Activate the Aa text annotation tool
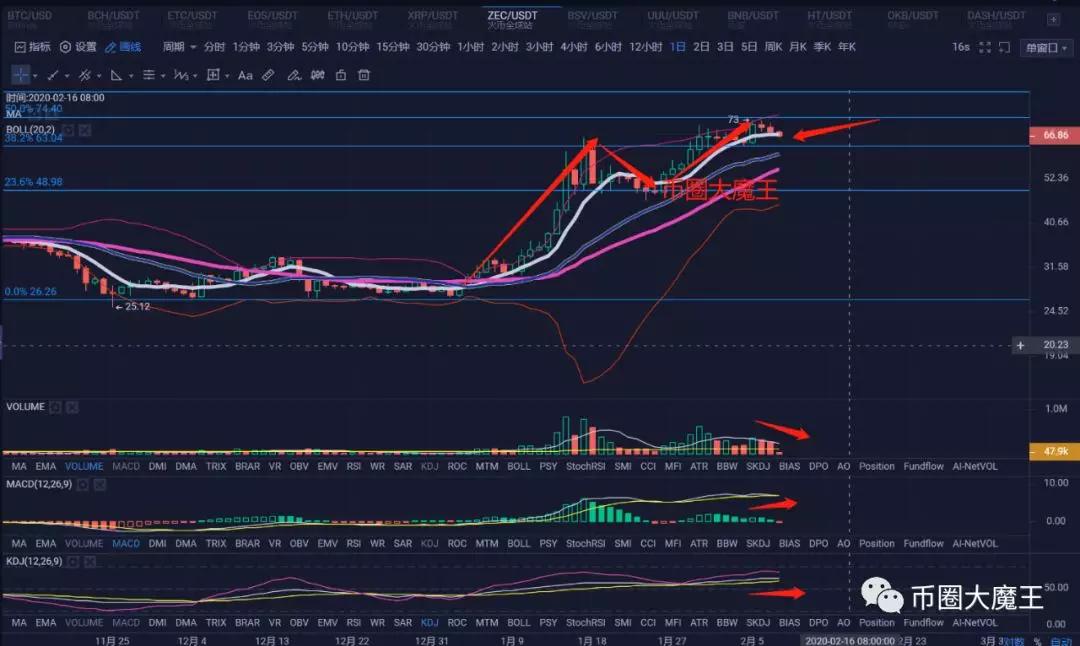Screen dimensions: 1080x646 pos(245,75)
